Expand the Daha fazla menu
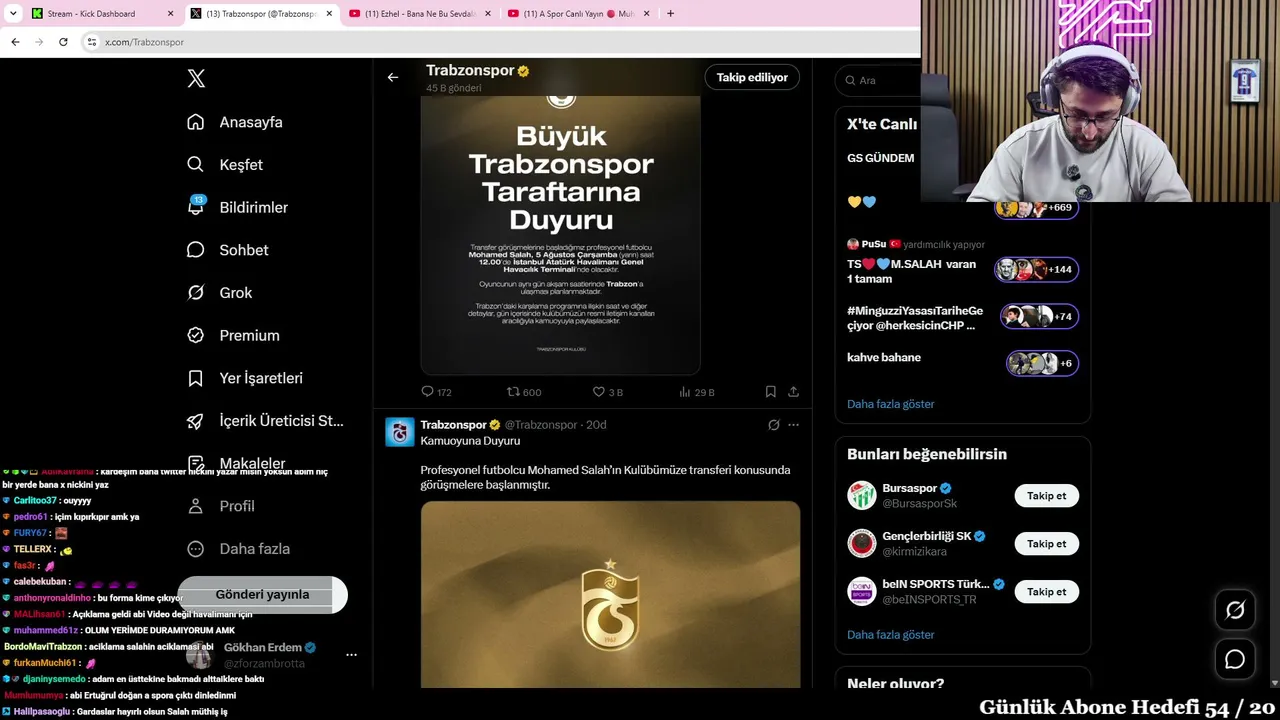This screenshot has width=1280, height=720. (239, 549)
